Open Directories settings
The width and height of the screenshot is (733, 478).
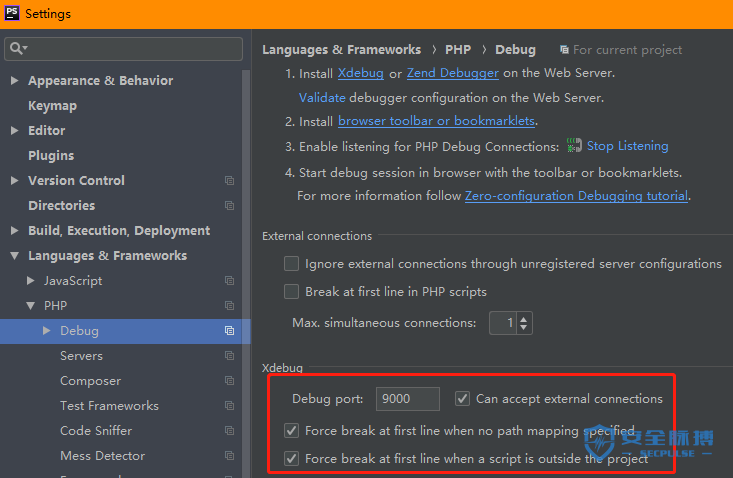click(61, 206)
